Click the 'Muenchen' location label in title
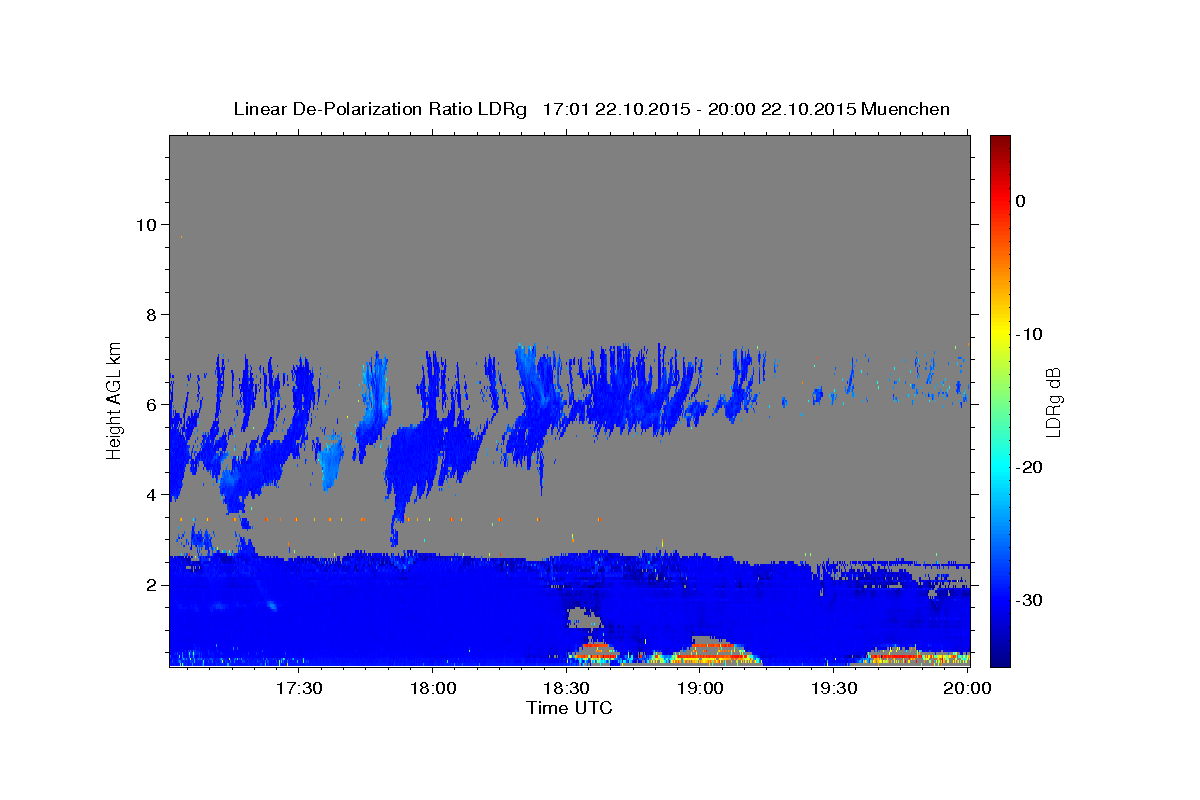Image resolution: width=1200 pixels, height=800 pixels. [x=905, y=109]
